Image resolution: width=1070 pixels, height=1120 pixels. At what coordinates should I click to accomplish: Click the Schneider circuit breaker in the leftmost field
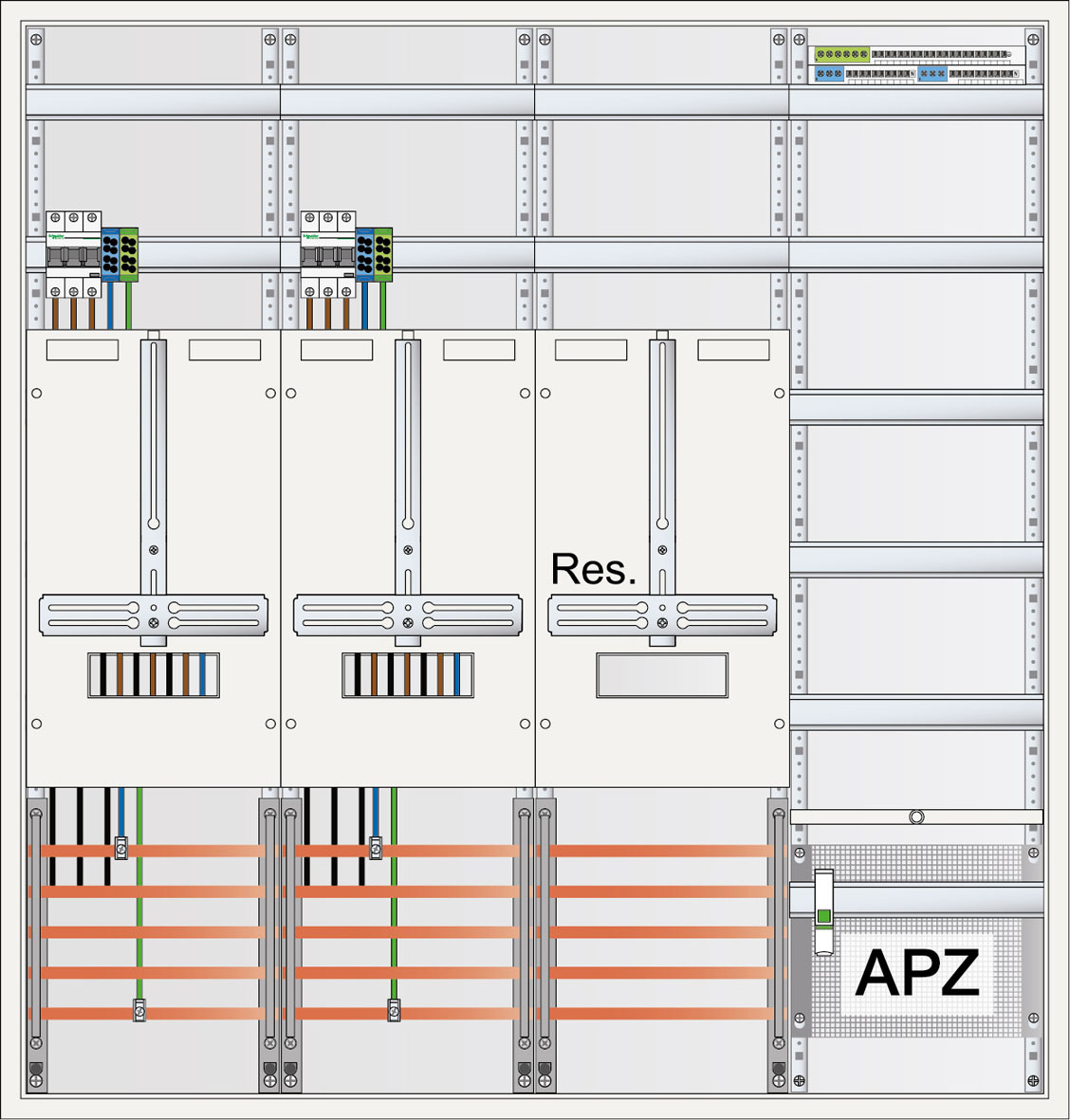click(x=73, y=254)
